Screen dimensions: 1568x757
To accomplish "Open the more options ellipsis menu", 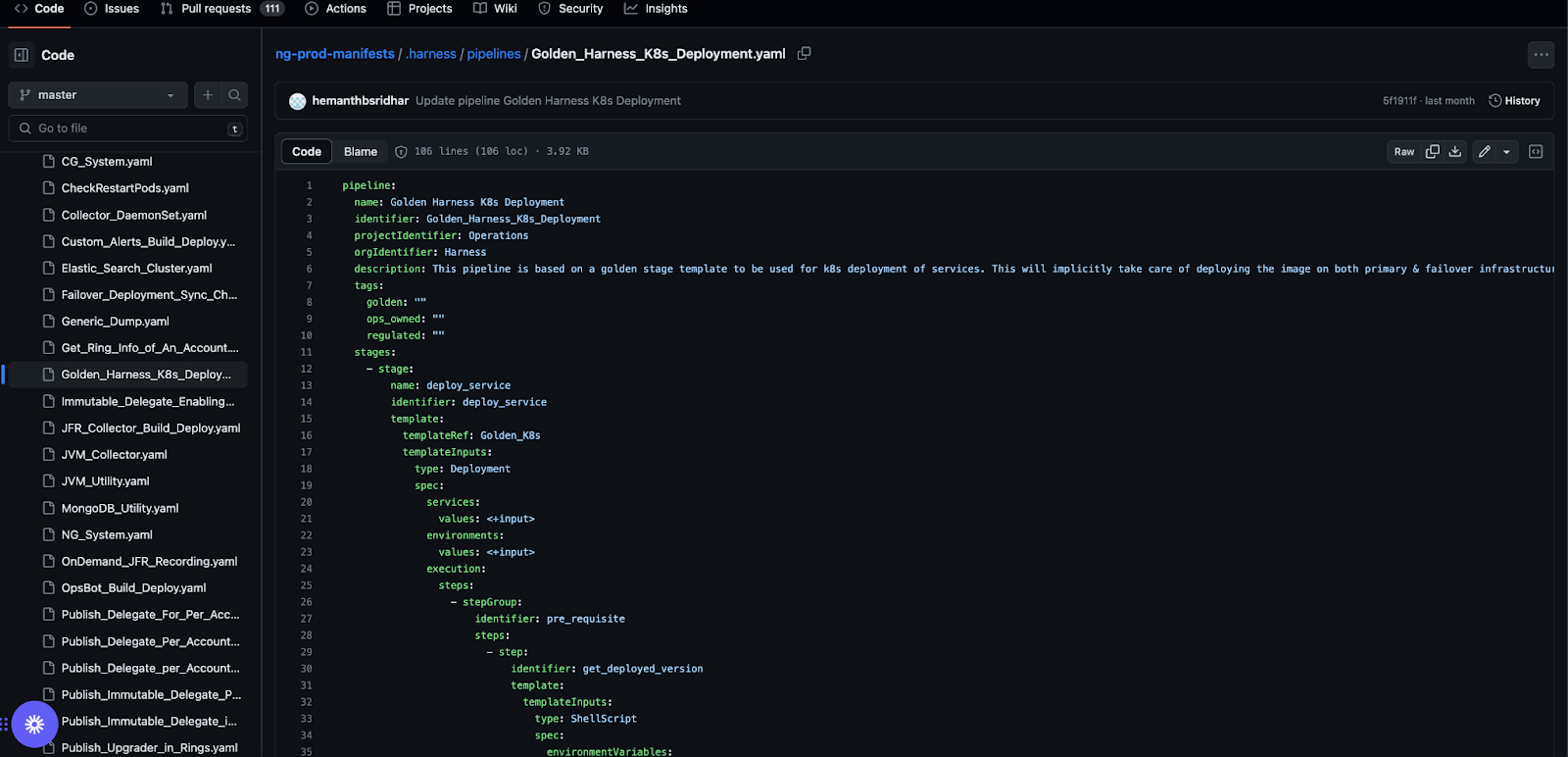I will point(1541,55).
